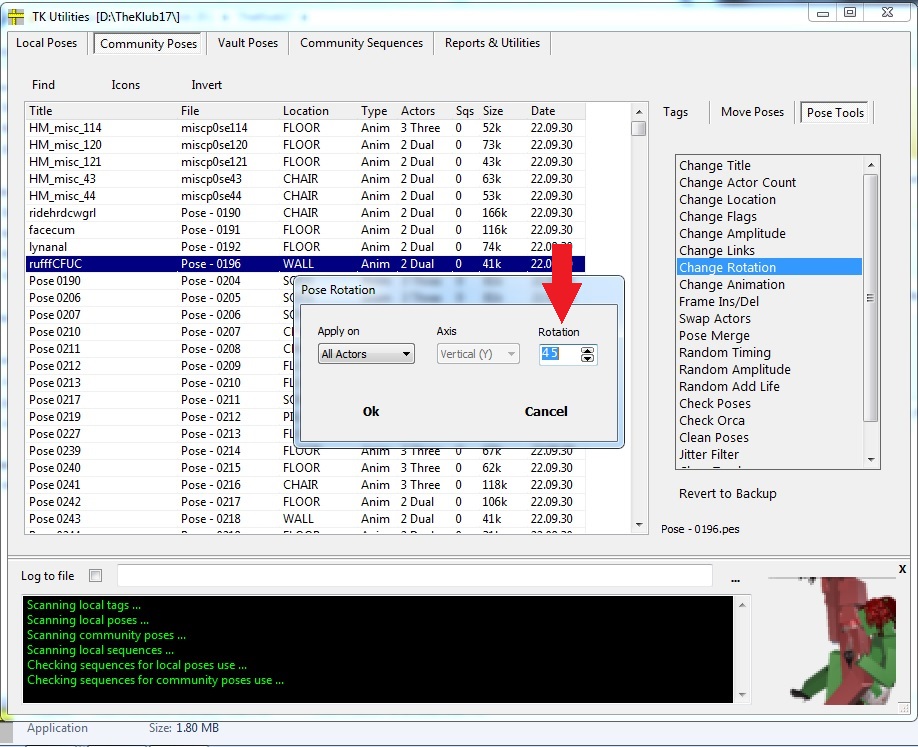Select Change Location tool
This screenshot has width=918, height=747.
pyautogui.click(x=727, y=200)
